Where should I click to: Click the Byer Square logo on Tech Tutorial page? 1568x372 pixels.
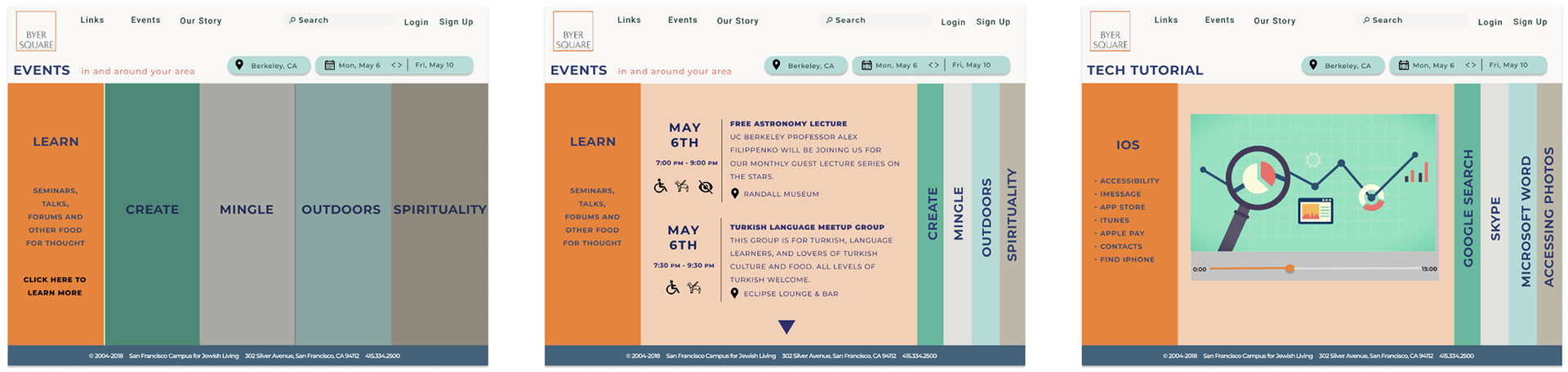(x=1110, y=32)
